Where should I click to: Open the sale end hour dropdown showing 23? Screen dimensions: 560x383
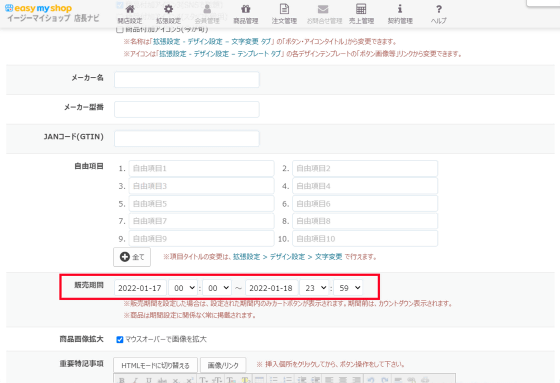pyautogui.click(x=314, y=288)
